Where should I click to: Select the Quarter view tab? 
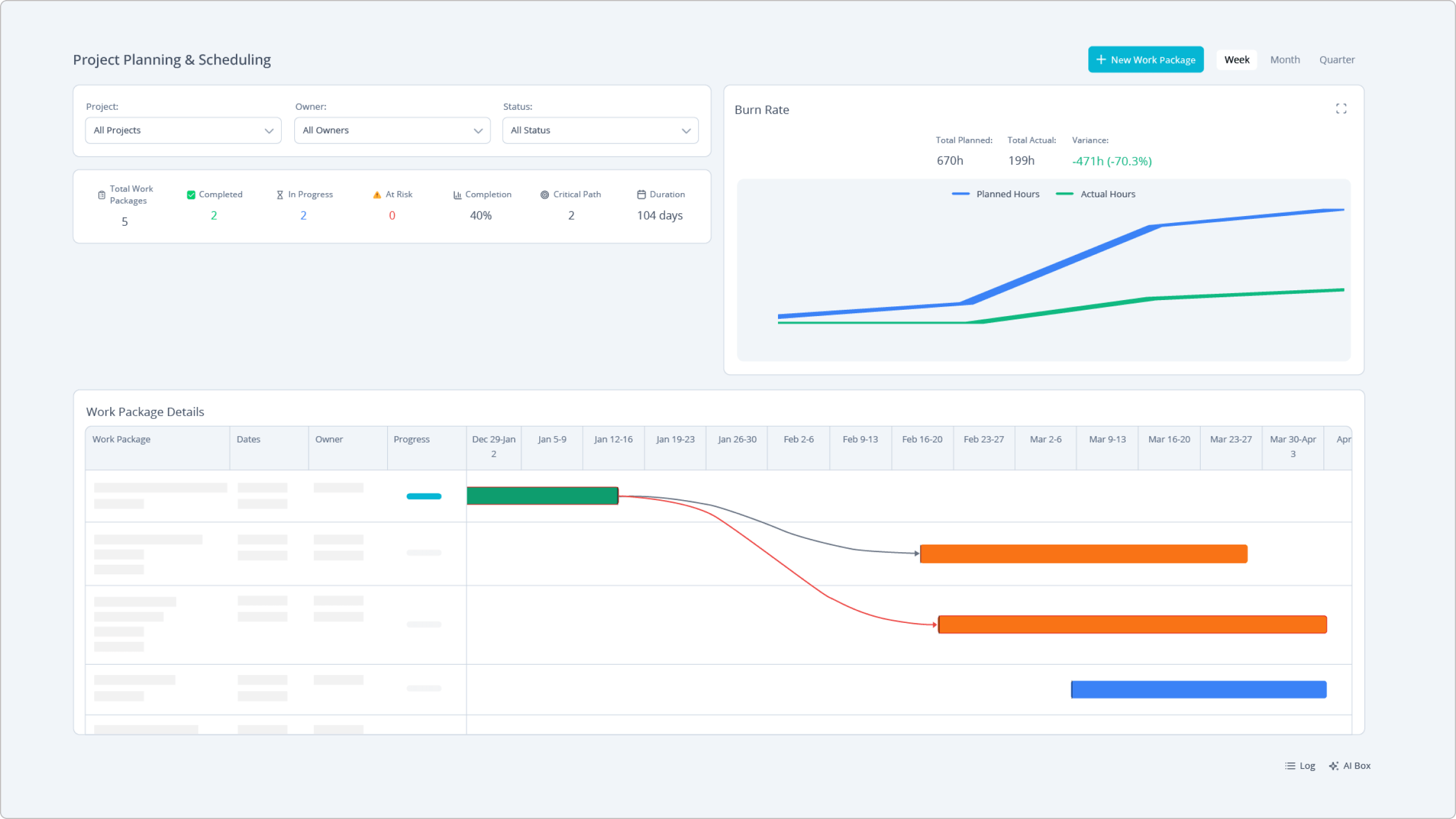(x=1337, y=59)
